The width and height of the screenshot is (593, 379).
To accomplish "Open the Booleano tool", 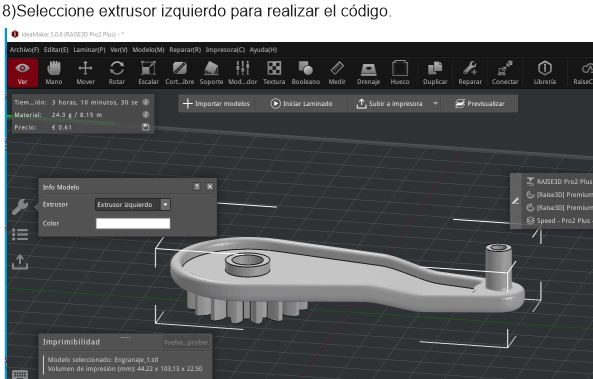I will point(306,73).
